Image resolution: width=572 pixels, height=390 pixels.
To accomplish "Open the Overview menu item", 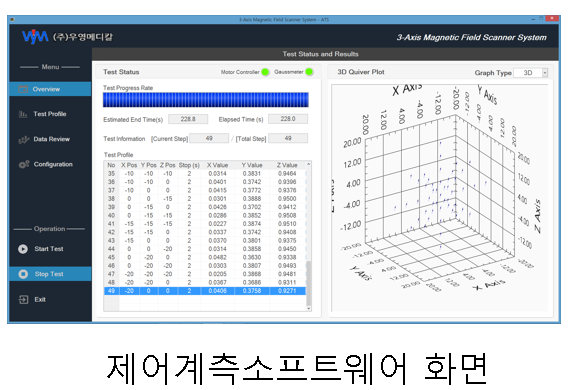I will tap(50, 89).
